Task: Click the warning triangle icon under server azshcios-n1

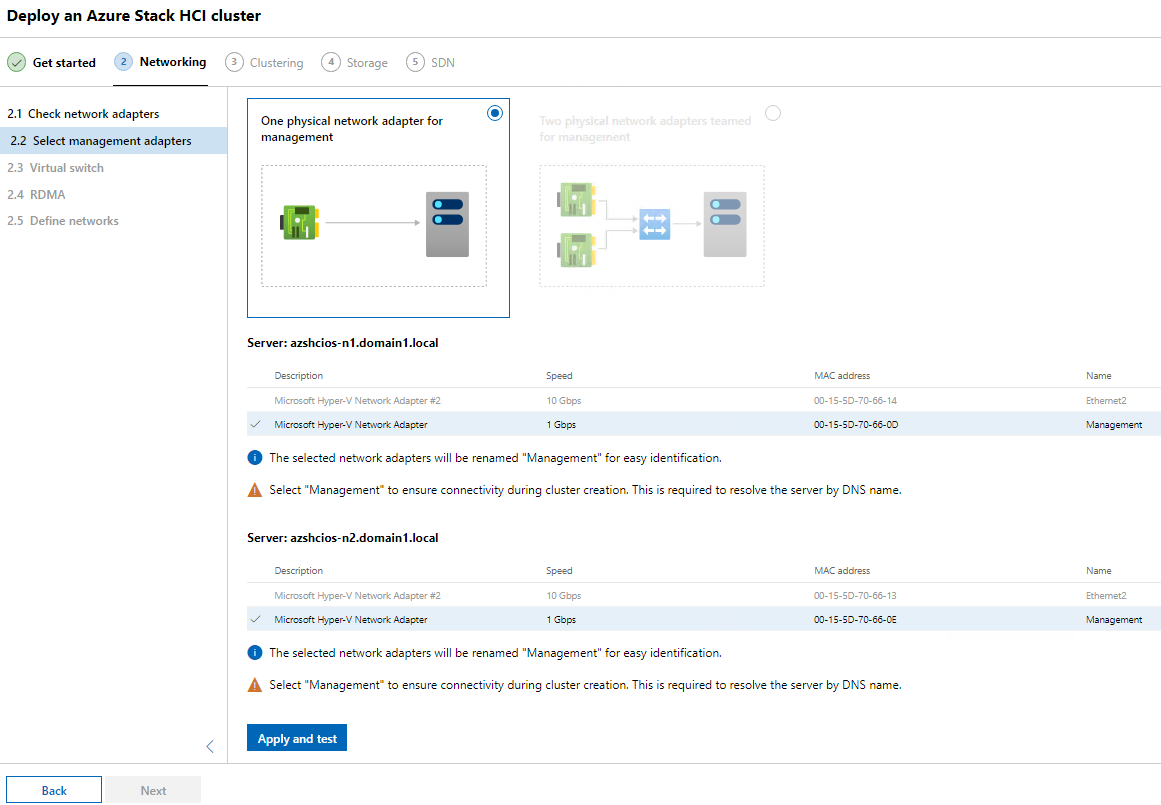Action: coord(254,489)
